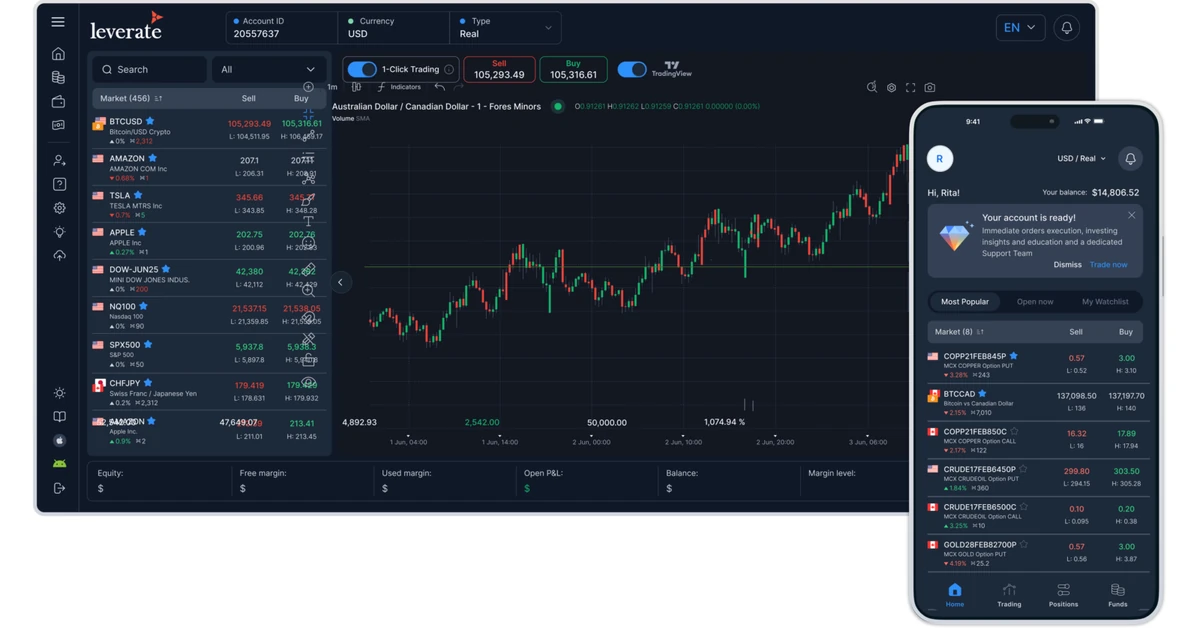1200x628 pixels.
Task: Switch to the My Watchlist tab
Action: (1105, 301)
